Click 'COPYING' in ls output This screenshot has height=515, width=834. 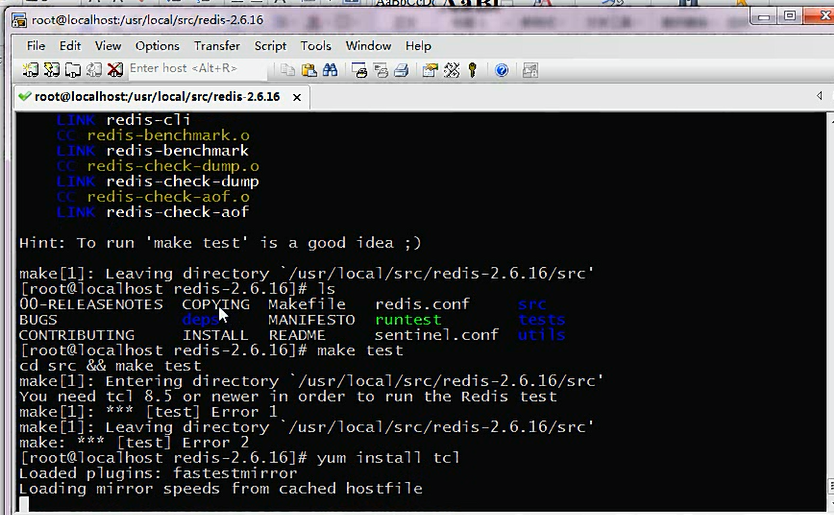215,304
